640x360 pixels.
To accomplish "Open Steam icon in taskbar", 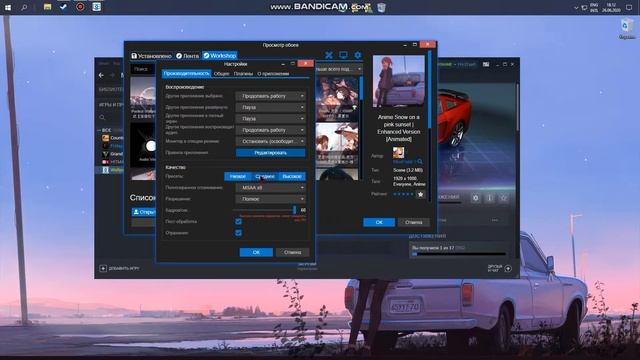I will click(63, 7).
